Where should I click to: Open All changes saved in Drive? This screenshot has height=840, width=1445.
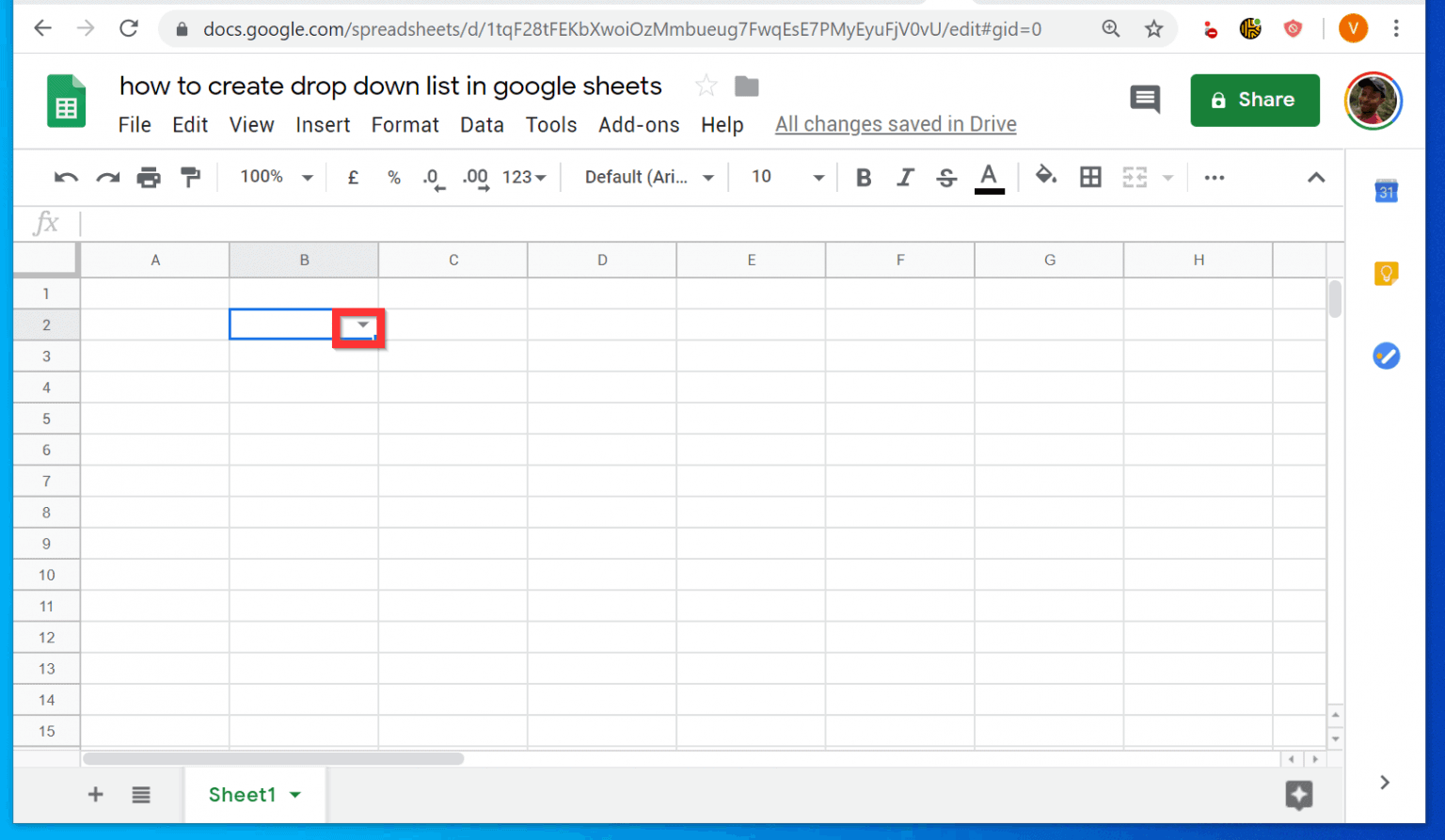tap(895, 123)
